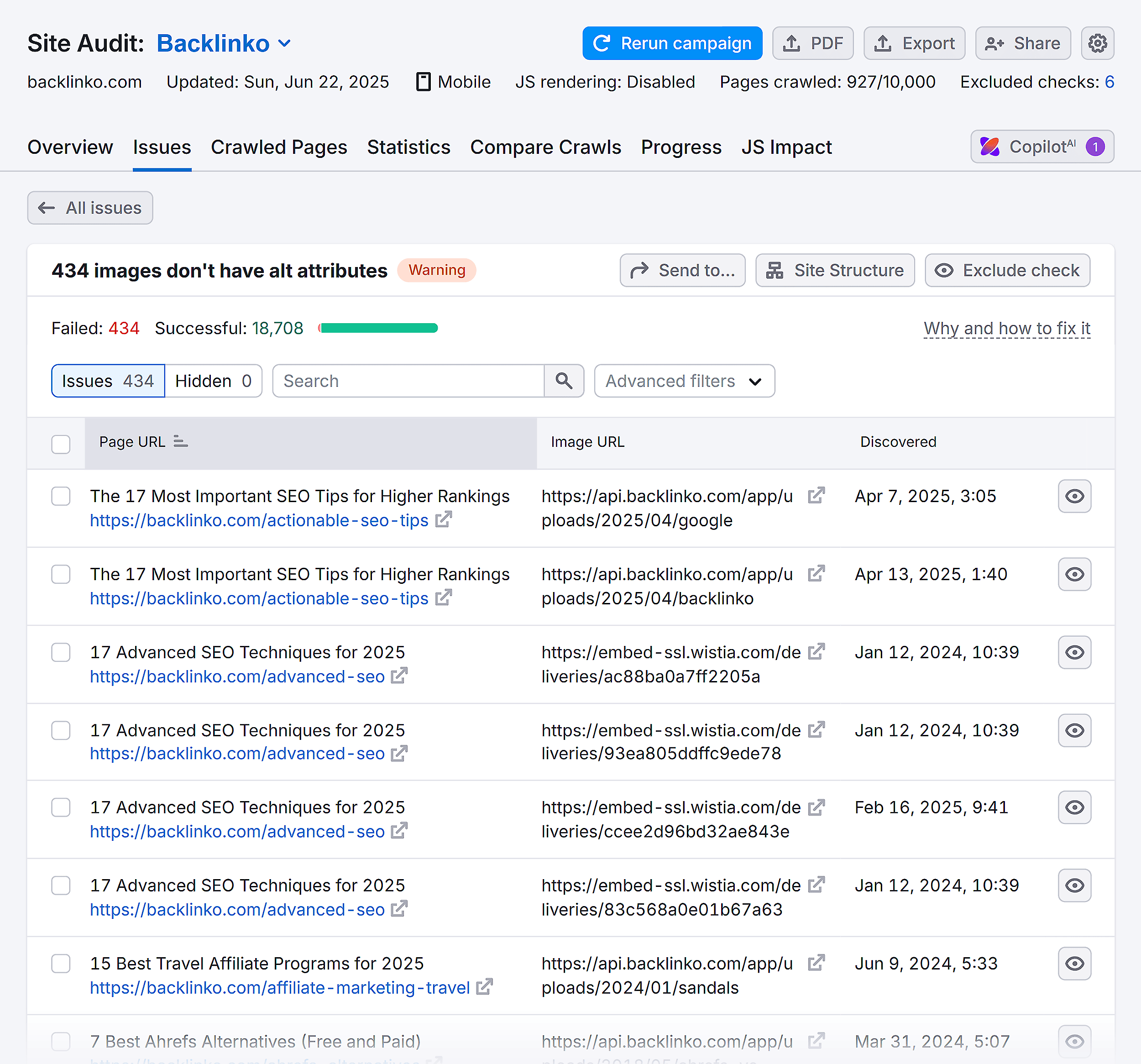Hide the issue discovered Apr 13, 2025
Image resolution: width=1141 pixels, height=1064 pixels.
[x=1074, y=575]
